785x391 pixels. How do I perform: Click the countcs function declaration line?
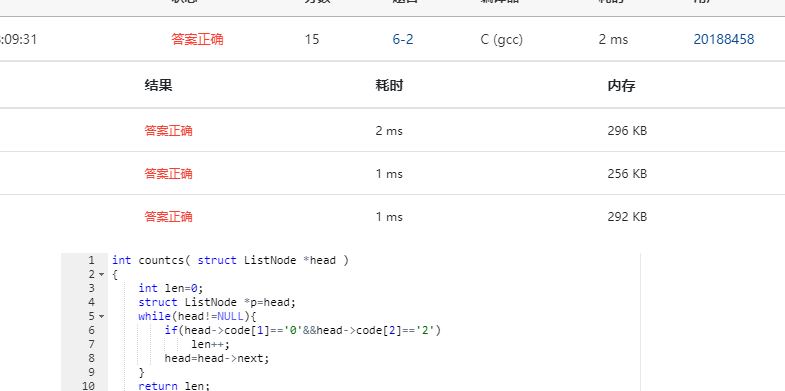tap(230, 260)
